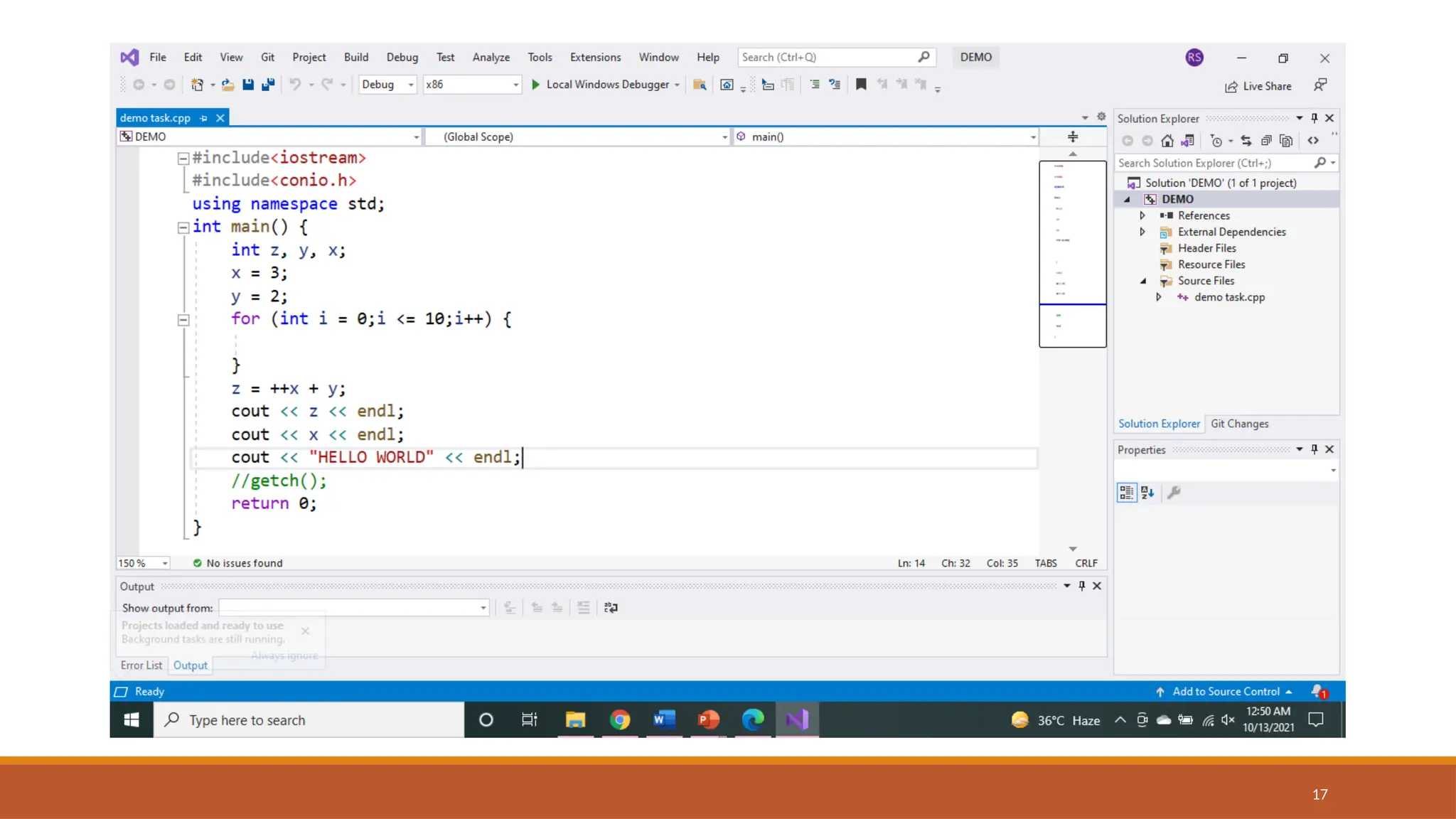Toggle Categorized view in Properties panel
The image size is (1456, 819).
click(1127, 492)
